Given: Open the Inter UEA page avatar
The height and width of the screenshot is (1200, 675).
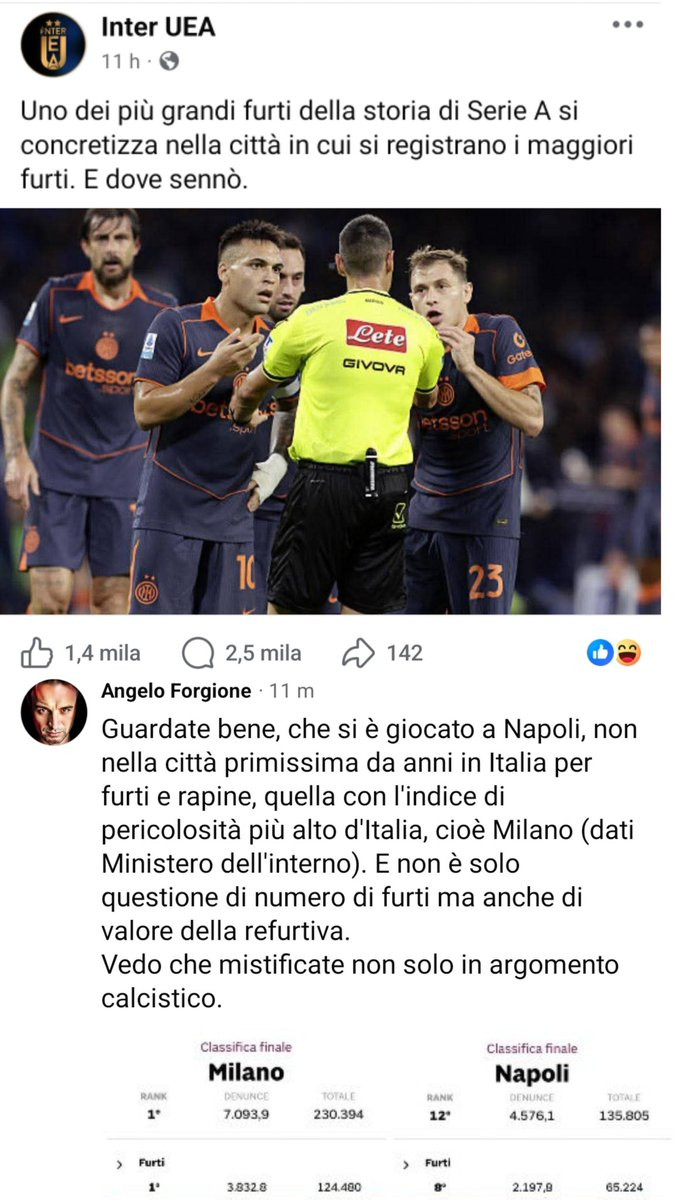Looking at the screenshot, I should click(53, 44).
